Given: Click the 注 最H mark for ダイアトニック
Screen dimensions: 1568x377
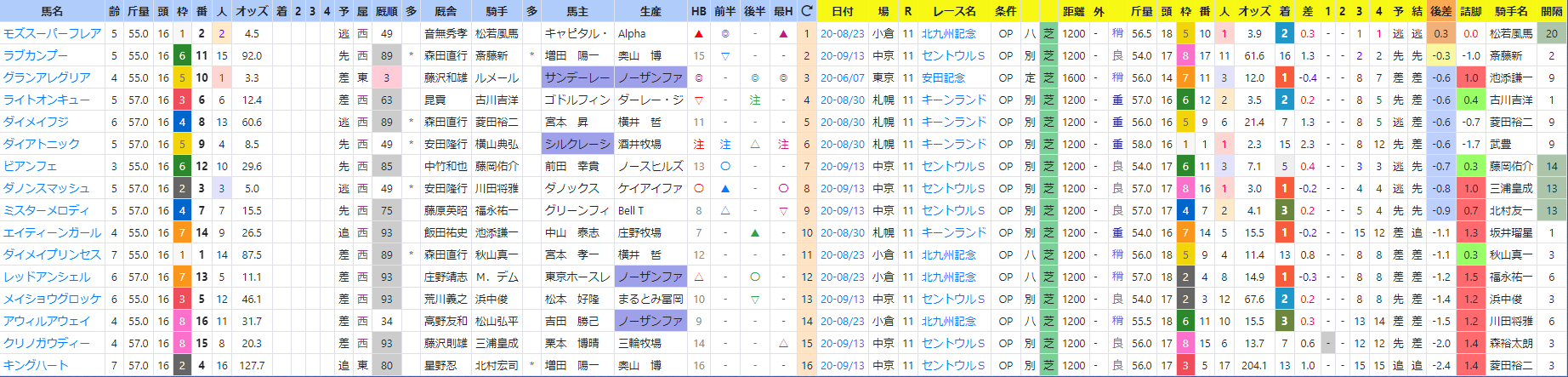Looking at the screenshot, I should 783,145.
